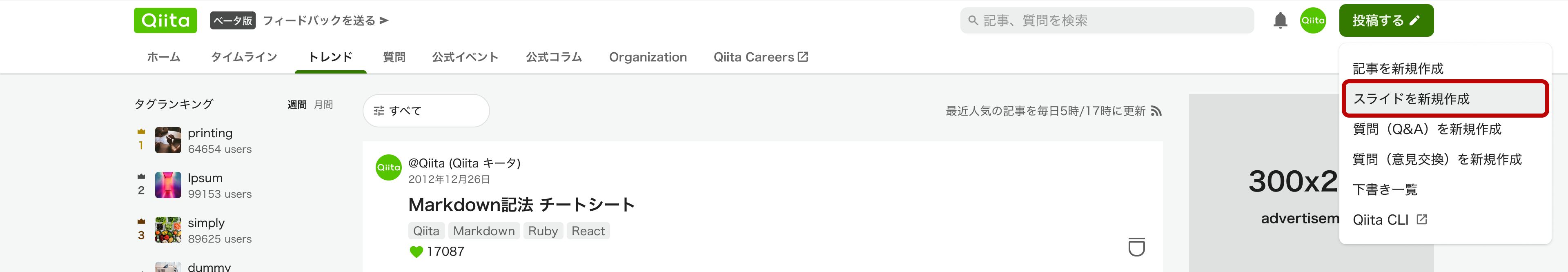The image size is (1568, 272).
Task: Open the Qiita user avatar menu
Action: pyautogui.click(x=1313, y=21)
